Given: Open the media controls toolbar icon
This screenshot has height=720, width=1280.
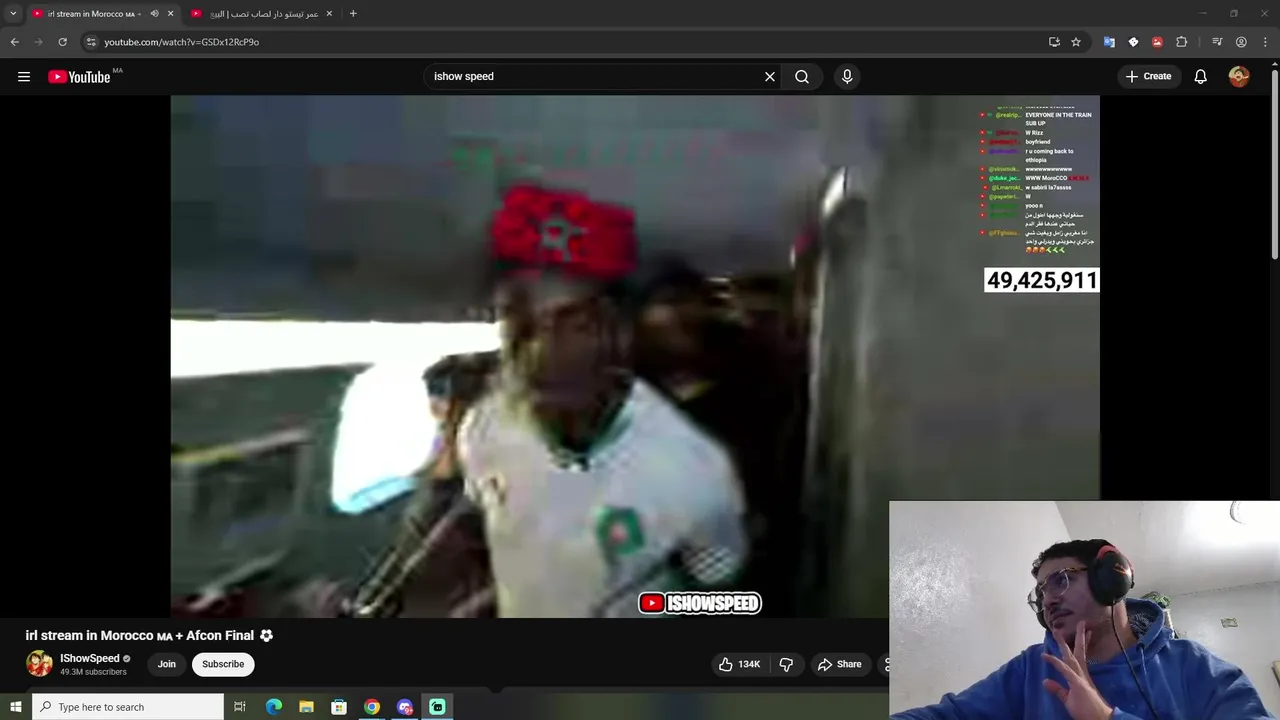Looking at the screenshot, I should 1217,42.
